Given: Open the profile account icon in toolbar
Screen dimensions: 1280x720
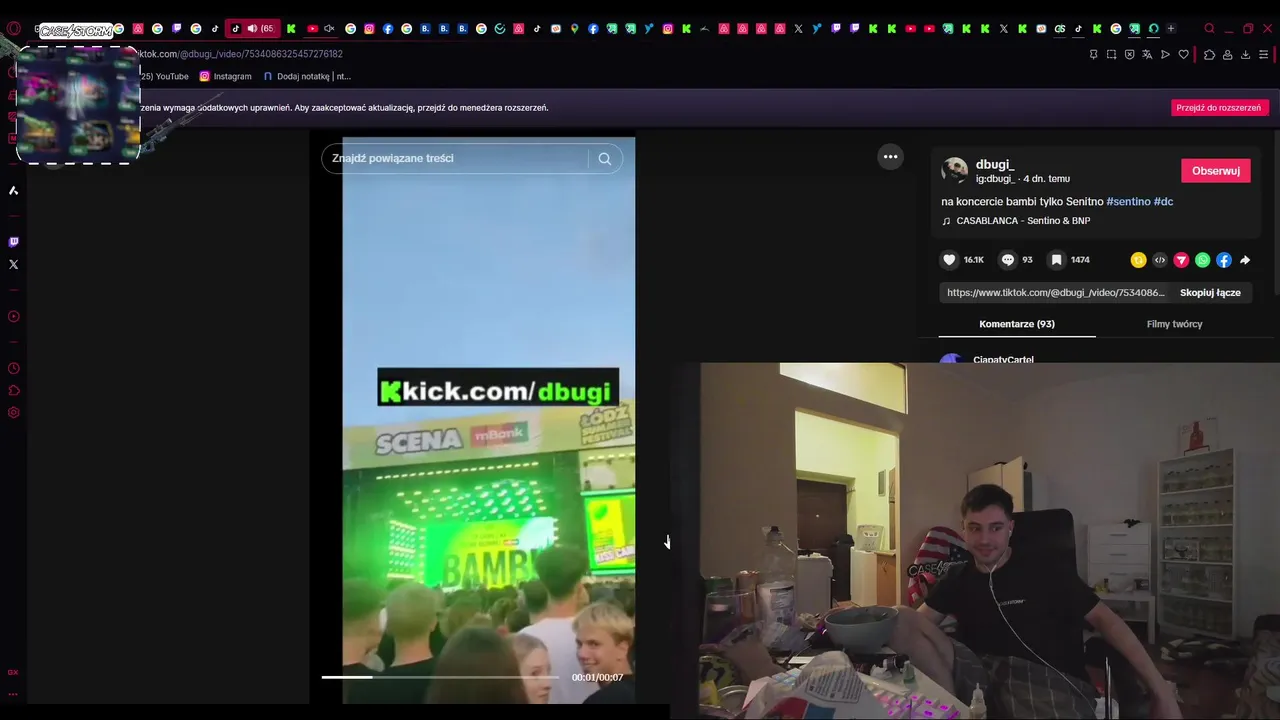Looking at the screenshot, I should [1227, 54].
